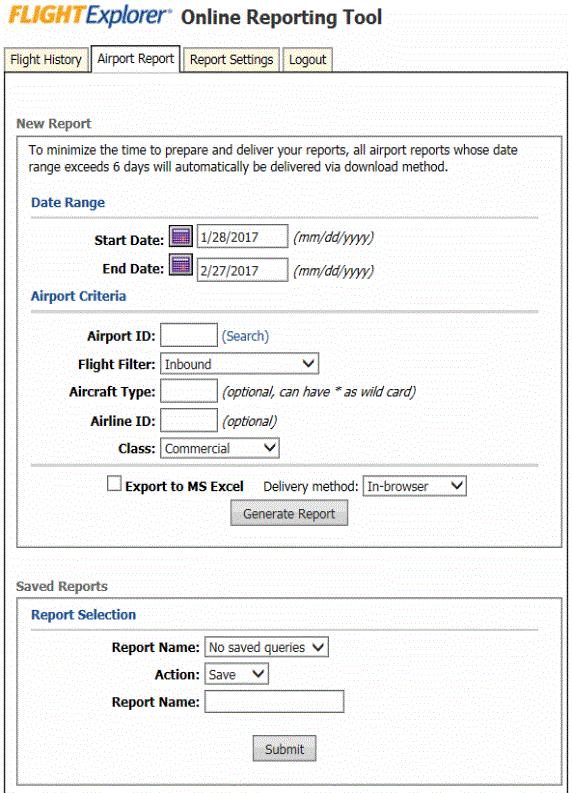572x793 pixels.
Task: Focus the Start Date input field
Action: click(242, 236)
